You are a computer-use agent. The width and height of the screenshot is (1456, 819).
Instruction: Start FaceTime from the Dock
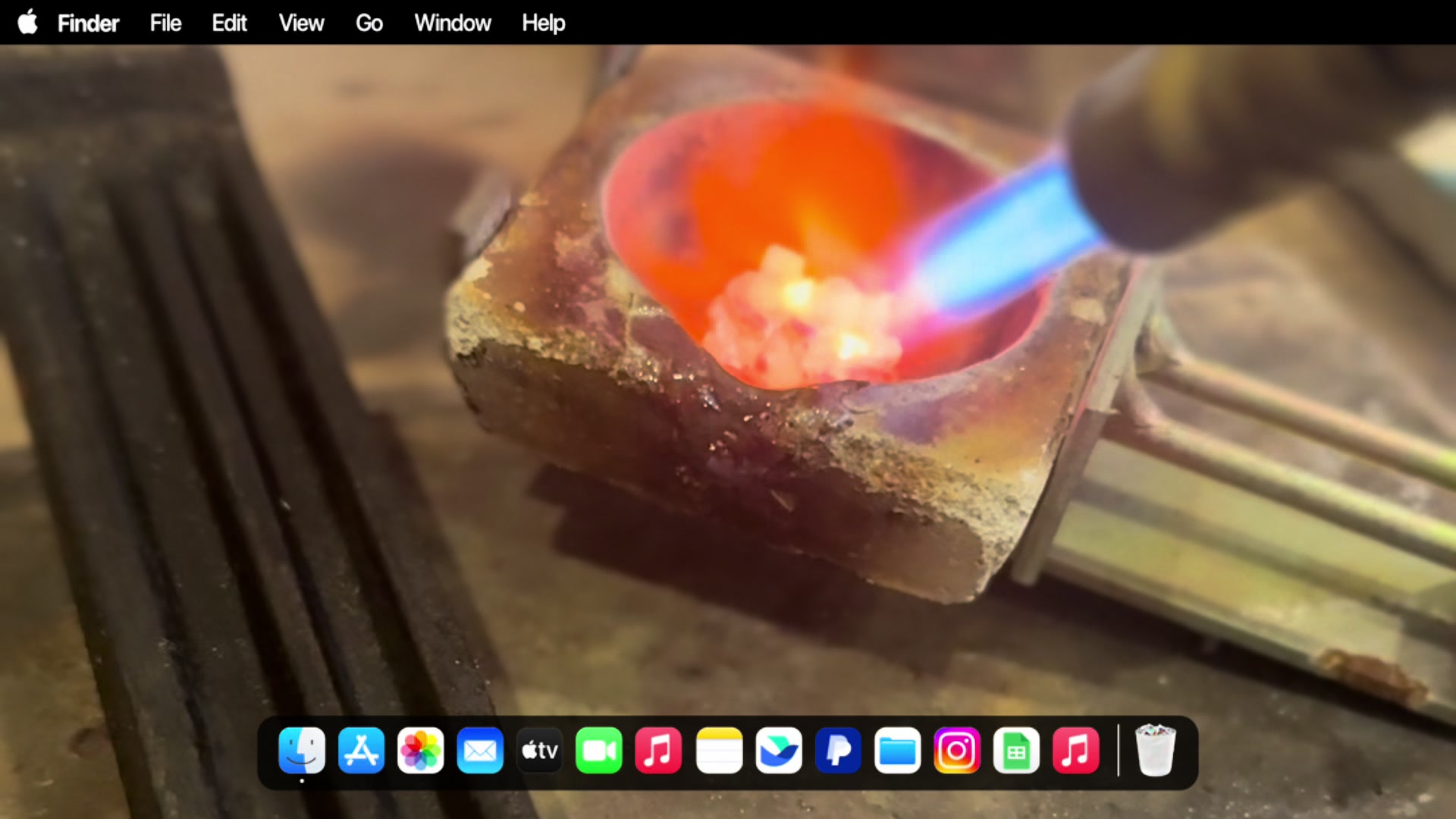[599, 751]
